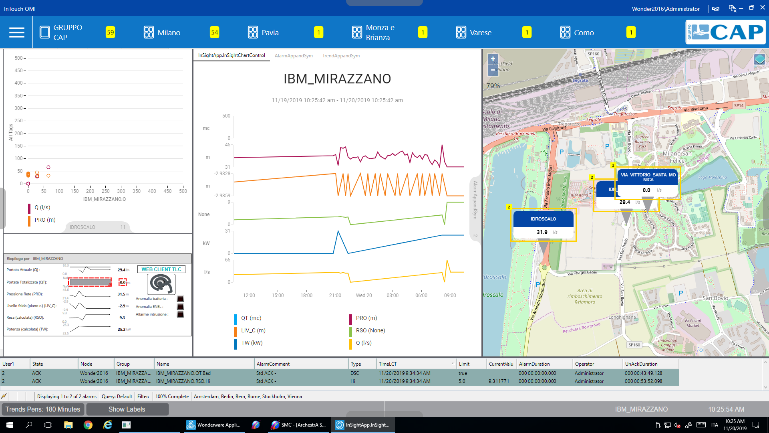Select the VIA VITTORIO map marker card
Screen dimensions: 769x433
point(648,182)
